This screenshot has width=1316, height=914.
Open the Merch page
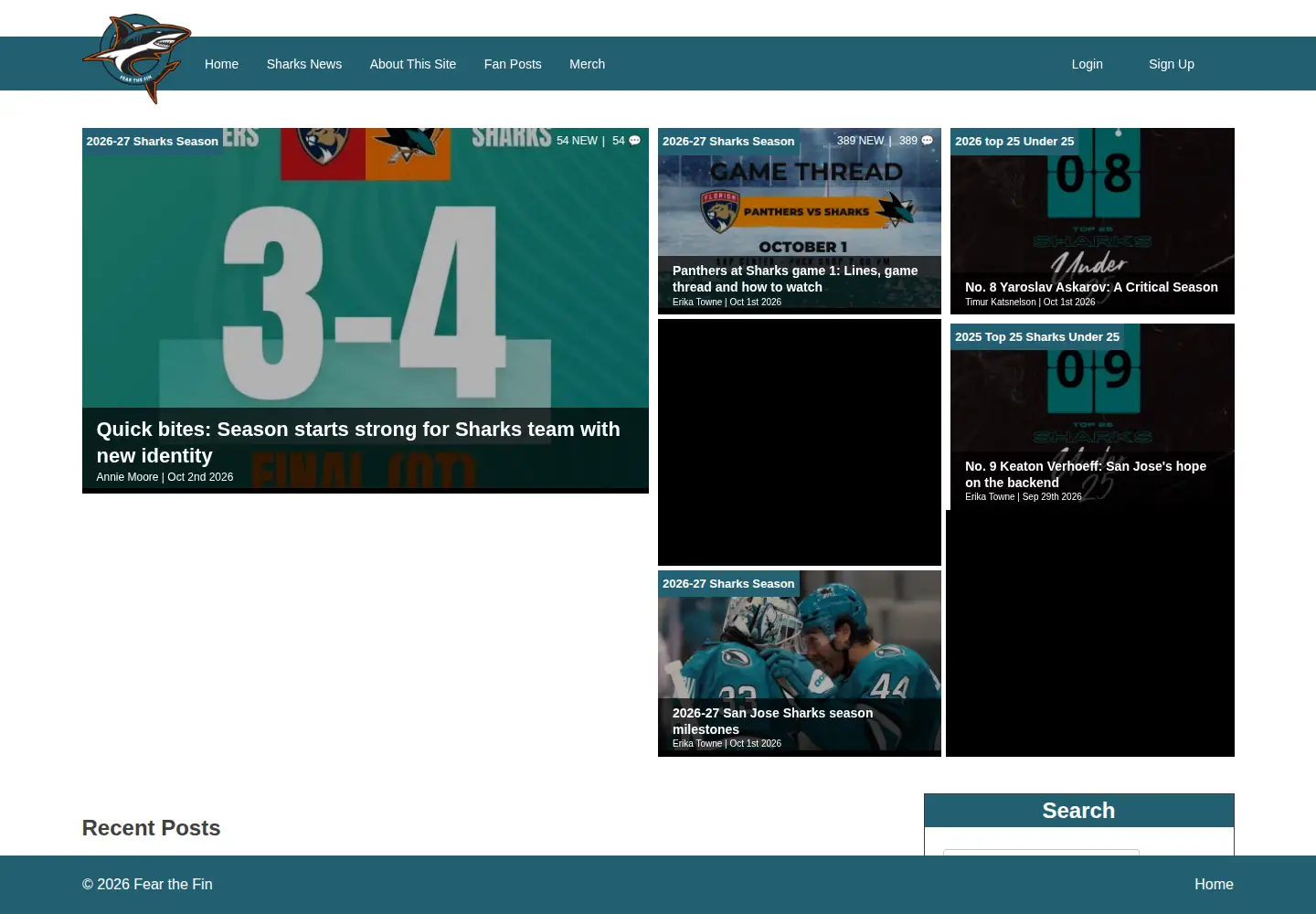coord(587,64)
